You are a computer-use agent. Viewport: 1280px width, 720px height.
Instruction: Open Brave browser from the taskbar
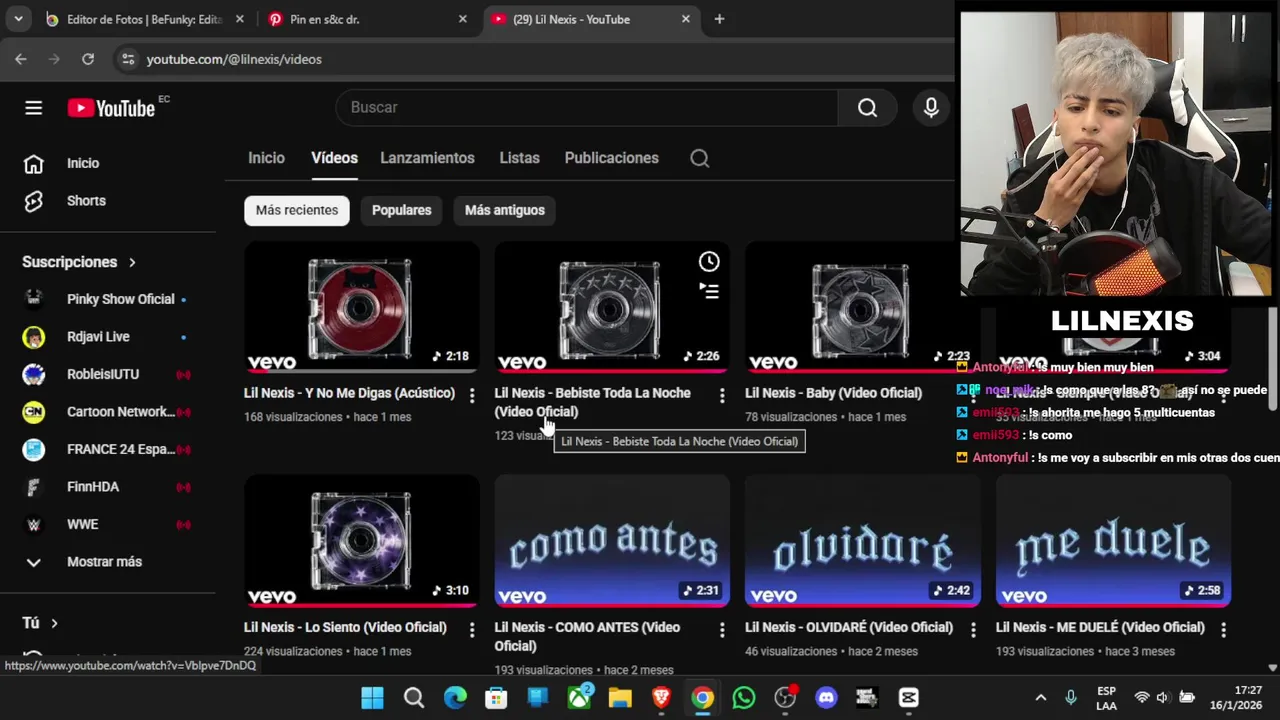point(661,697)
